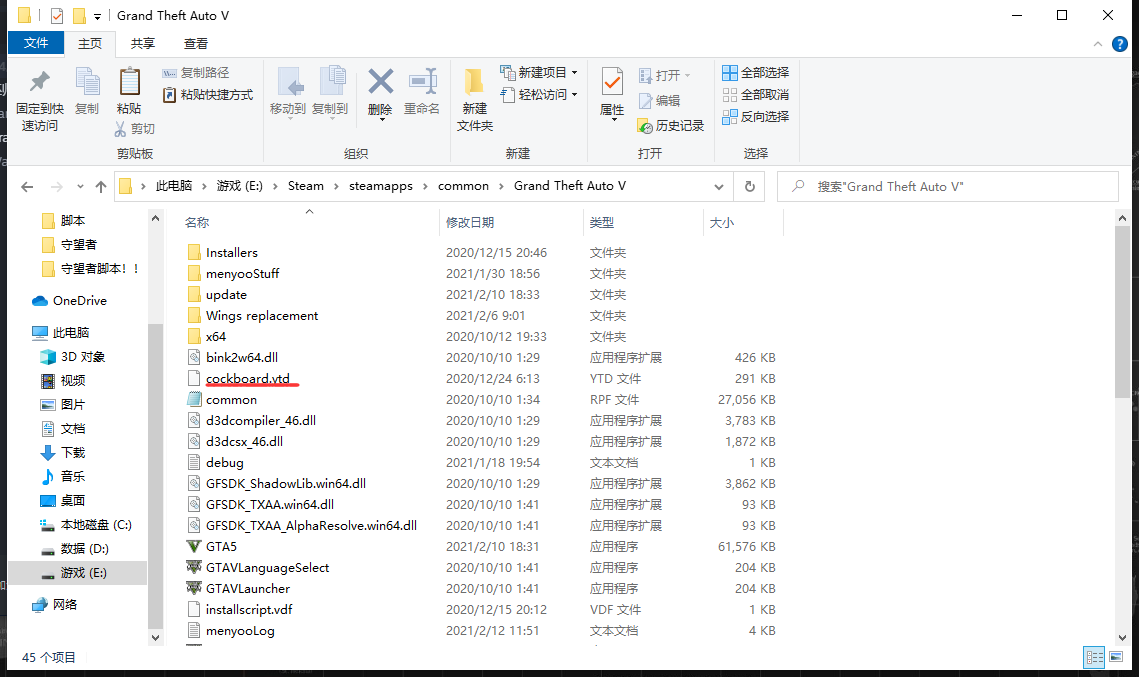Open recent locations dropdown arrow
This screenshot has height=677, width=1139.
click(x=80, y=187)
